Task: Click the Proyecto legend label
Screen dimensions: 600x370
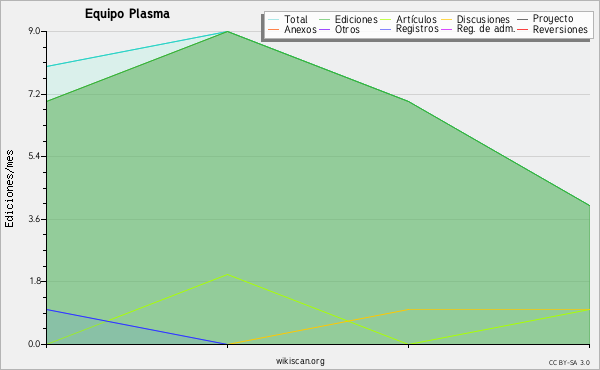Action: coord(553,19)
